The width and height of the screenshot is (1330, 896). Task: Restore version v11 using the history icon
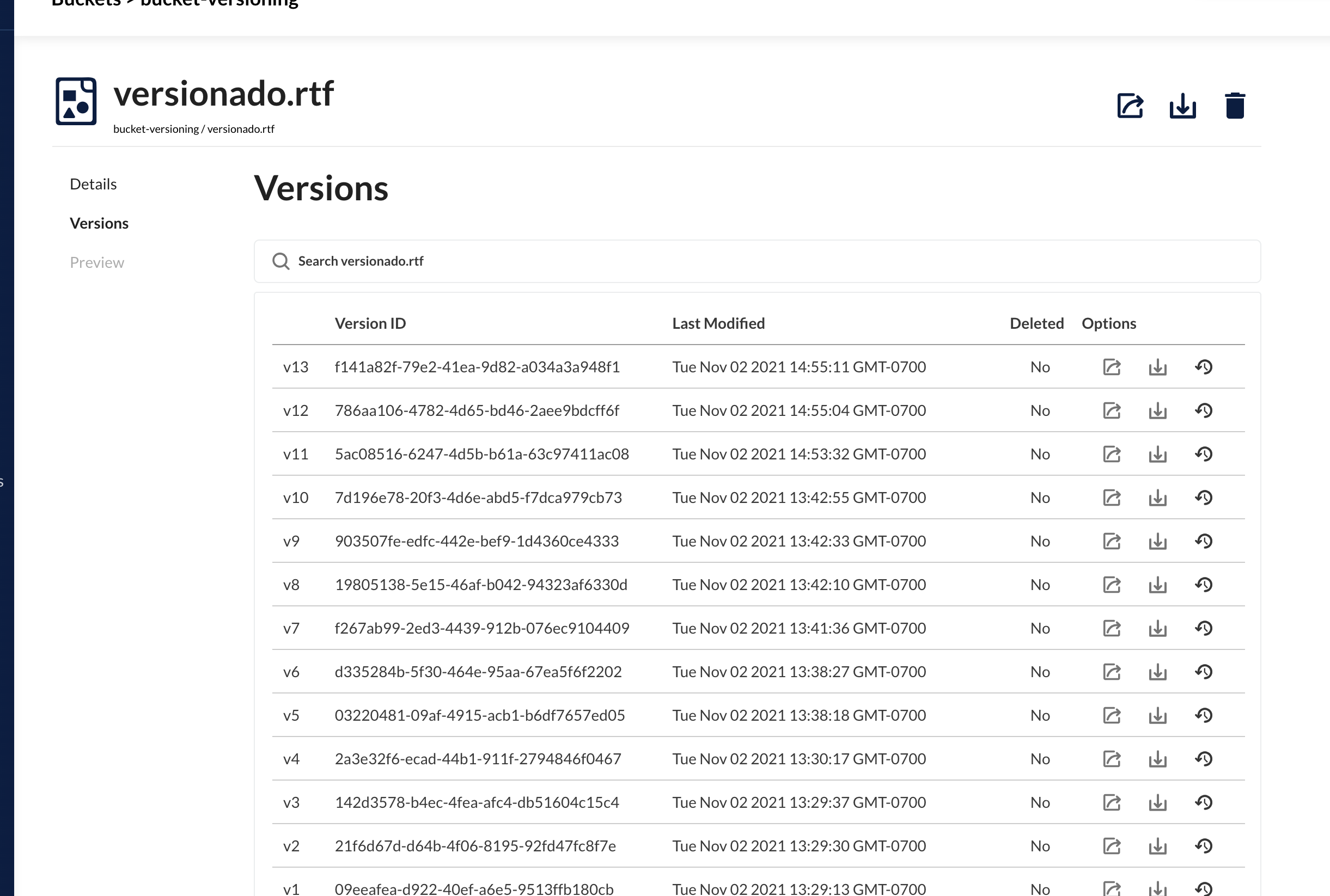(x=1204, y=453)
